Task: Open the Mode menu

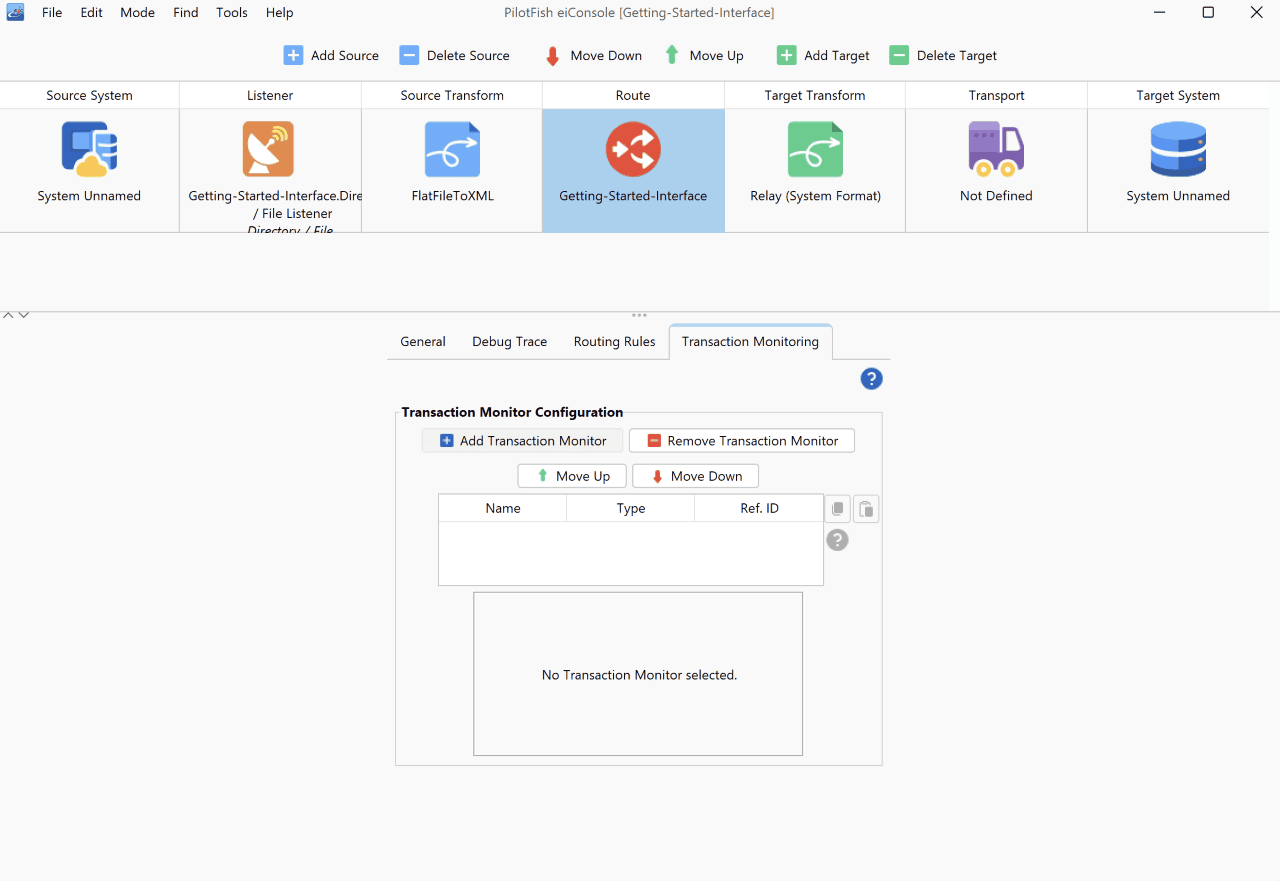Action: click(x=138, y=13)
